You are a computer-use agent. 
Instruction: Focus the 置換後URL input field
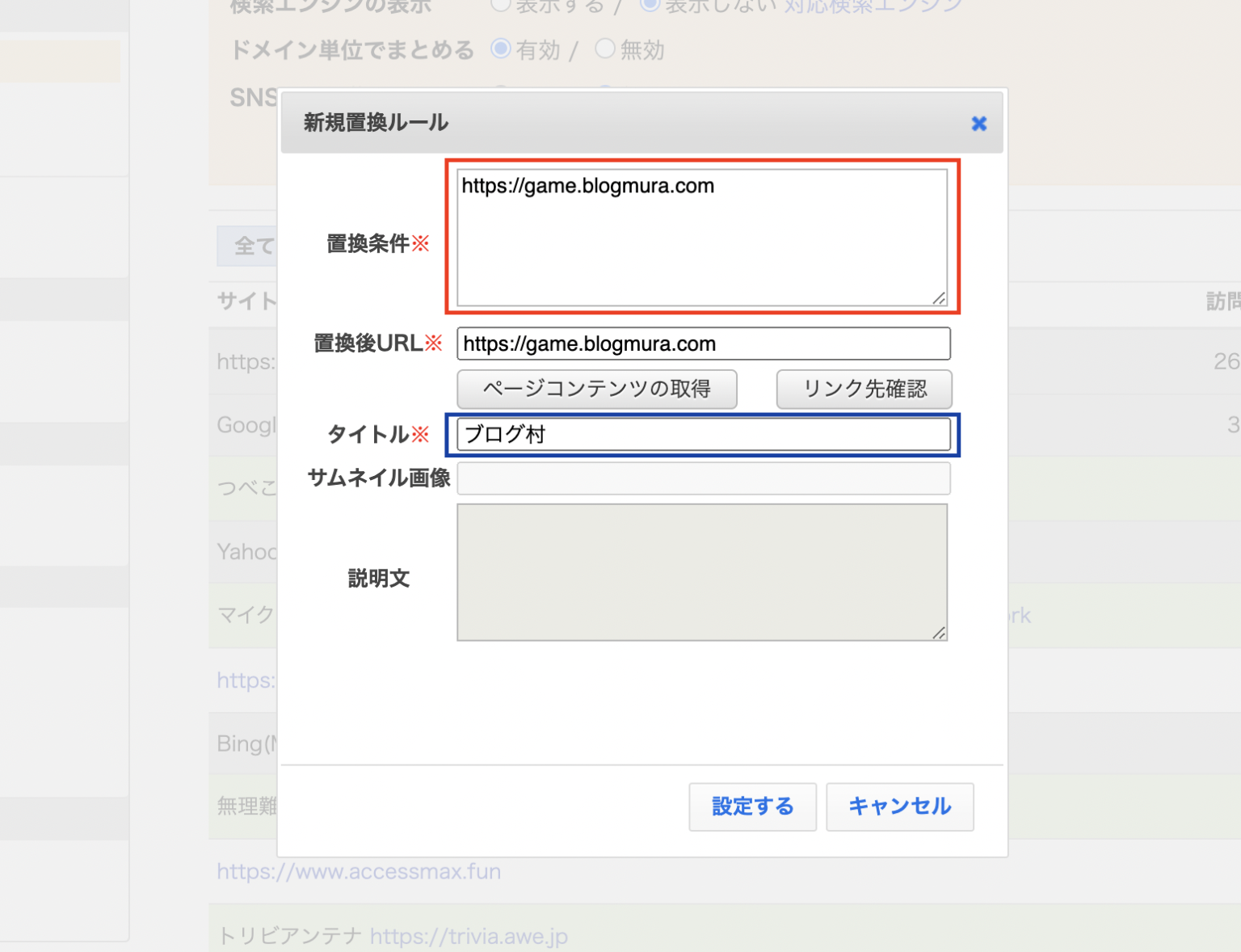[703, 343]
